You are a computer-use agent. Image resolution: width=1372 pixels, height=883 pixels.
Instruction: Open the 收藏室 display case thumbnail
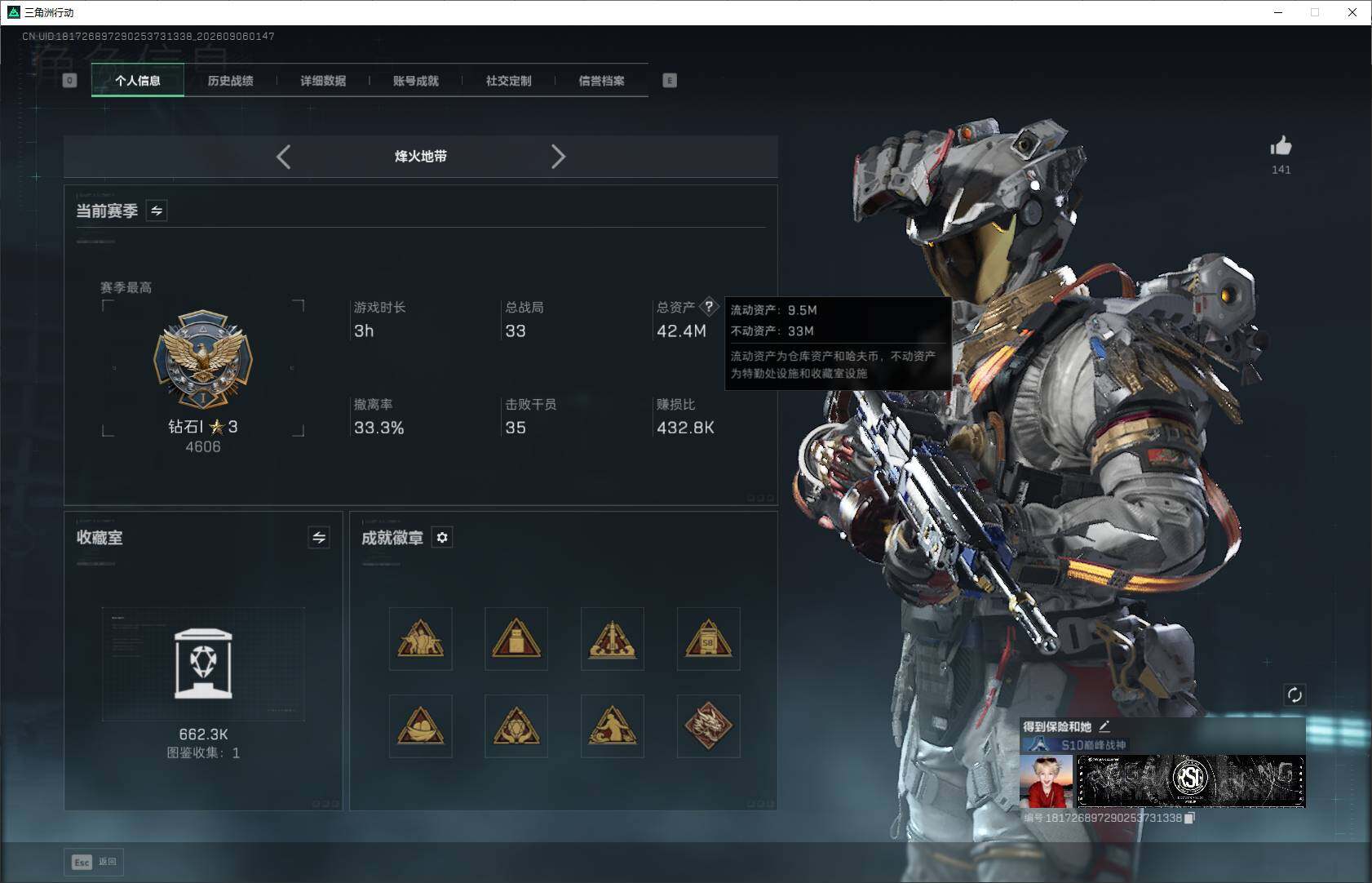203,663
